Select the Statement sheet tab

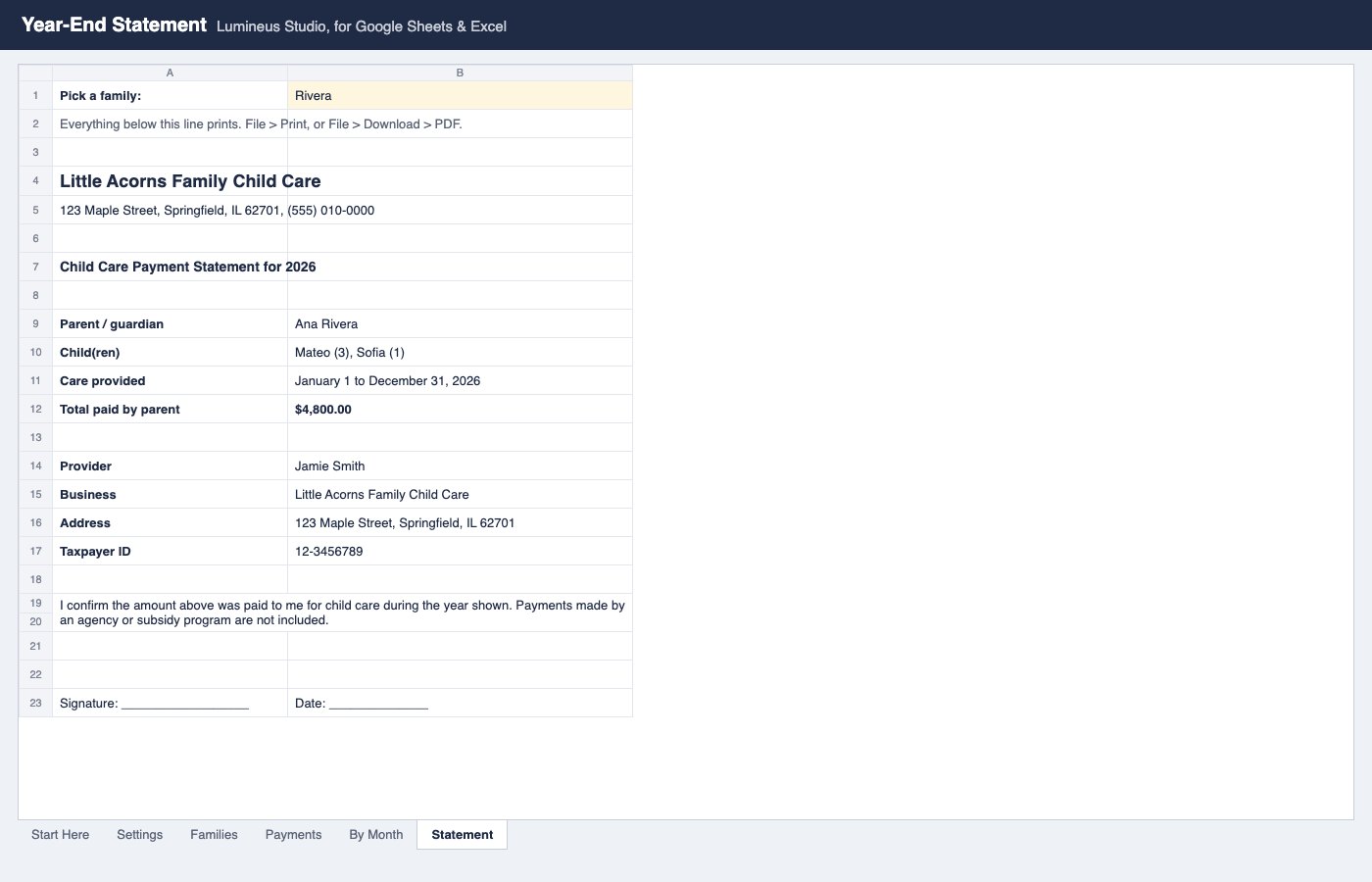click(x=463, y=835)
